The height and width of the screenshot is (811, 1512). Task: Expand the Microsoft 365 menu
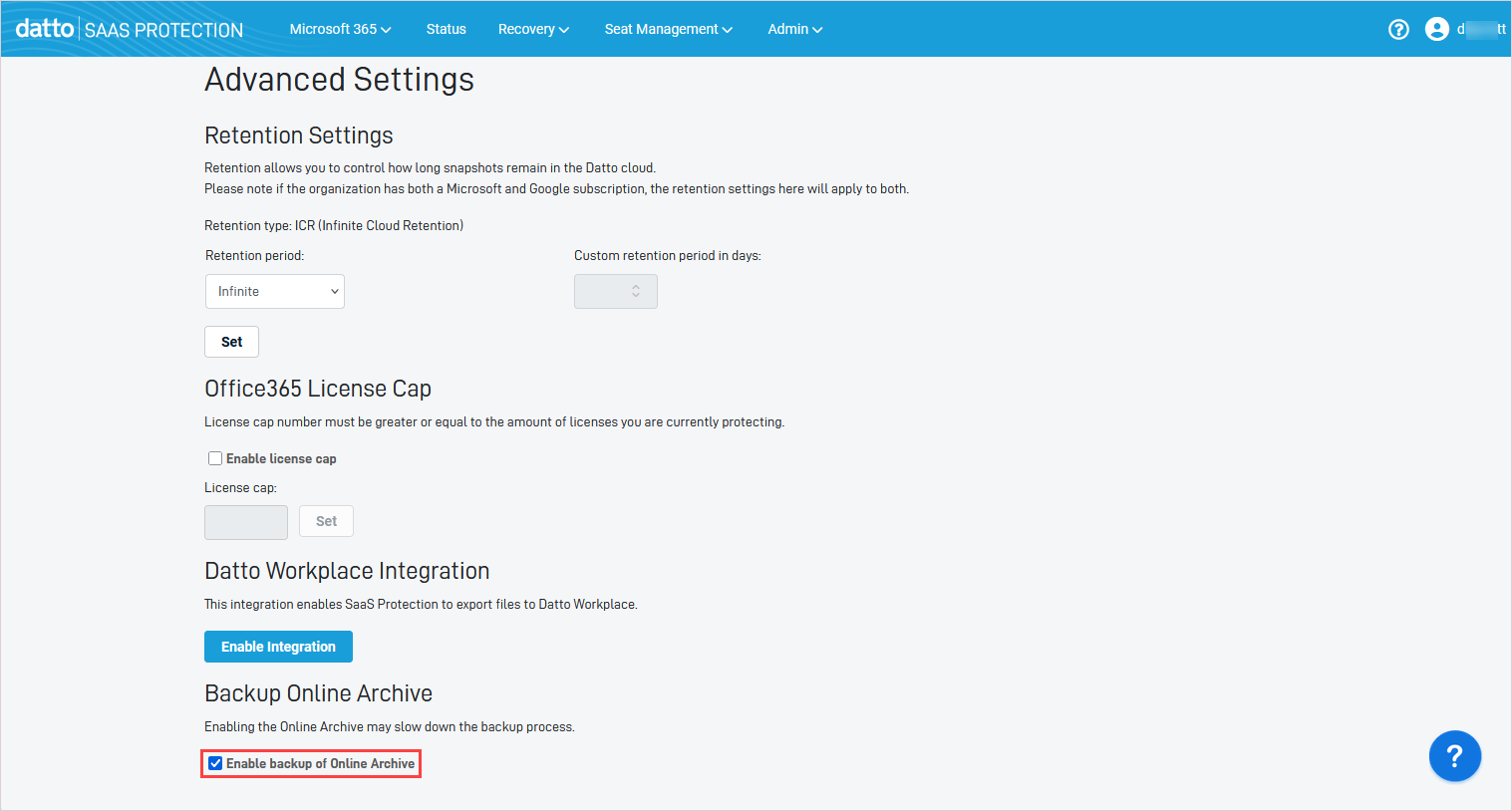pos(340,29)
